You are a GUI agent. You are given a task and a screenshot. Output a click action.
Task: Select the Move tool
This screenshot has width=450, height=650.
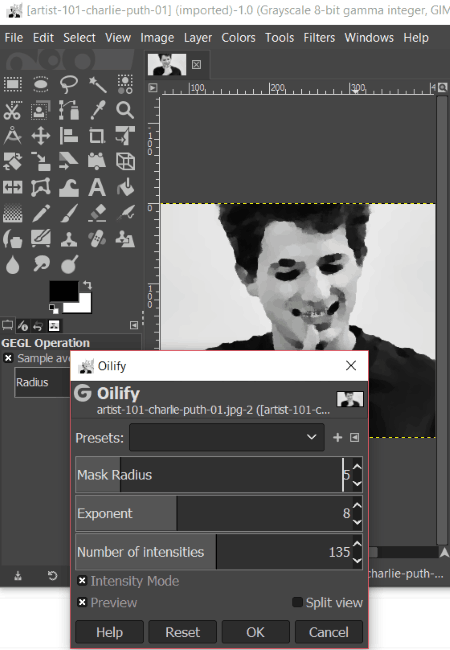pos(41,136)
